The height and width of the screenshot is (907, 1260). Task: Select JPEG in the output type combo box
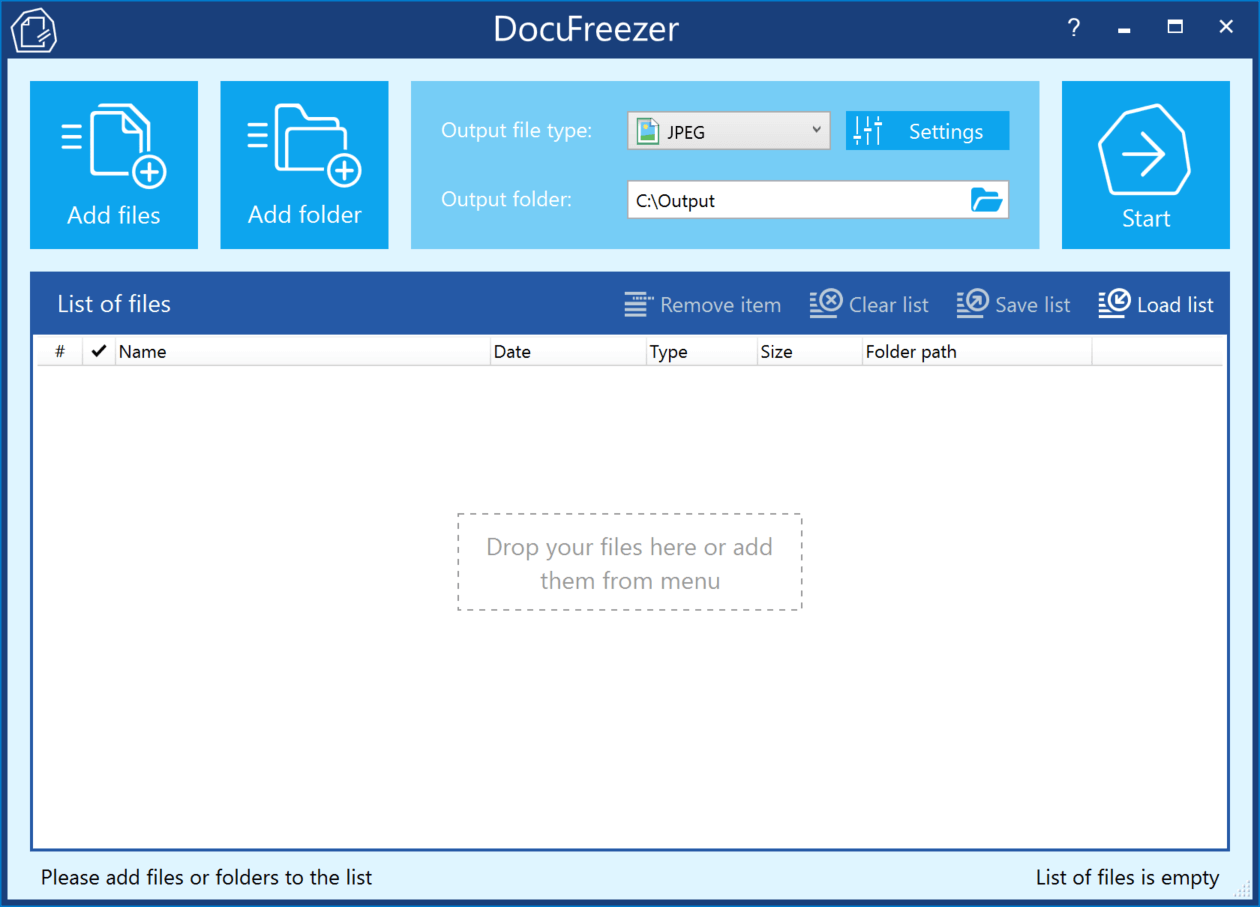coord(728,130)
